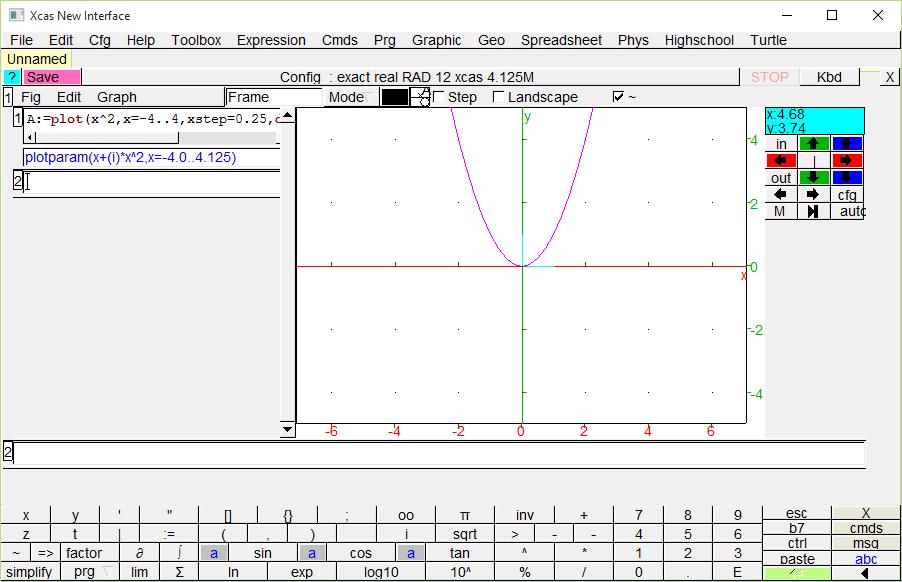Click the blue up arrow button
The height and width of the screenshot is (582, 902).
847,144
